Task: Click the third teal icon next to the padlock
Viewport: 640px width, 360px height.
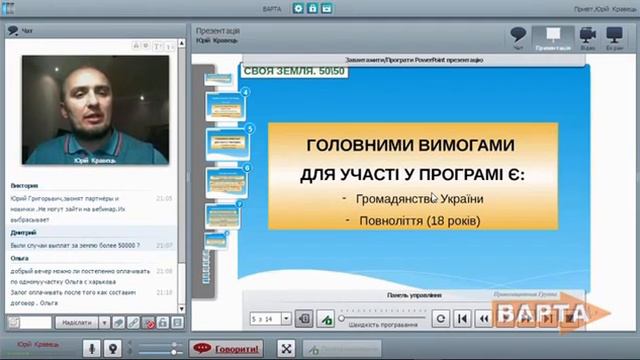Action: [327, 8]
